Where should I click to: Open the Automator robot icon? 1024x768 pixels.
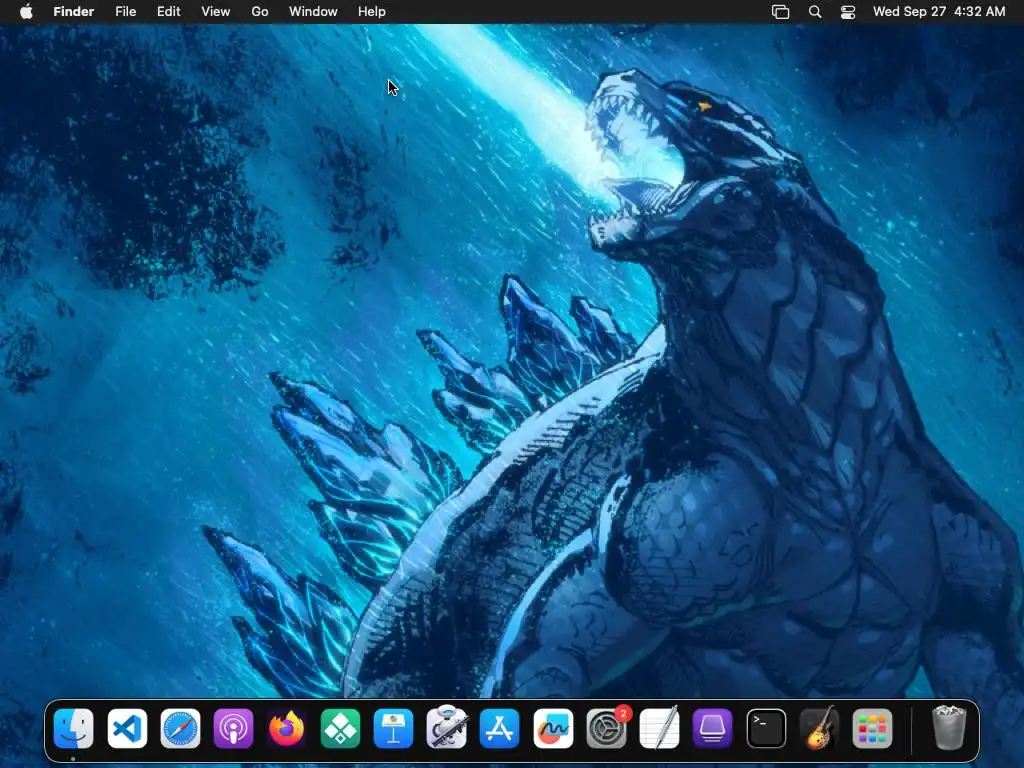447,727
